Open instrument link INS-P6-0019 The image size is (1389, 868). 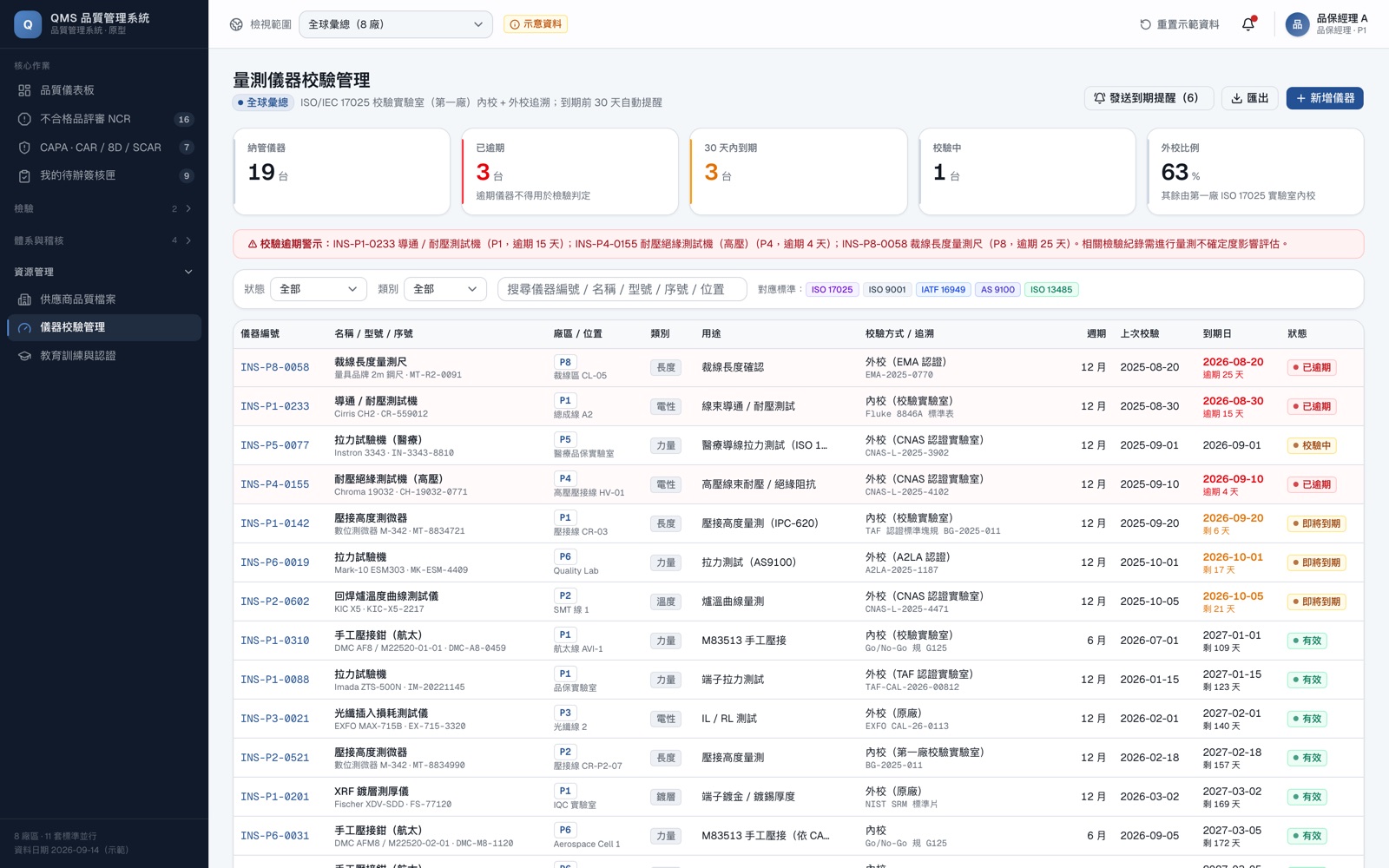click(x=274, y=562)
